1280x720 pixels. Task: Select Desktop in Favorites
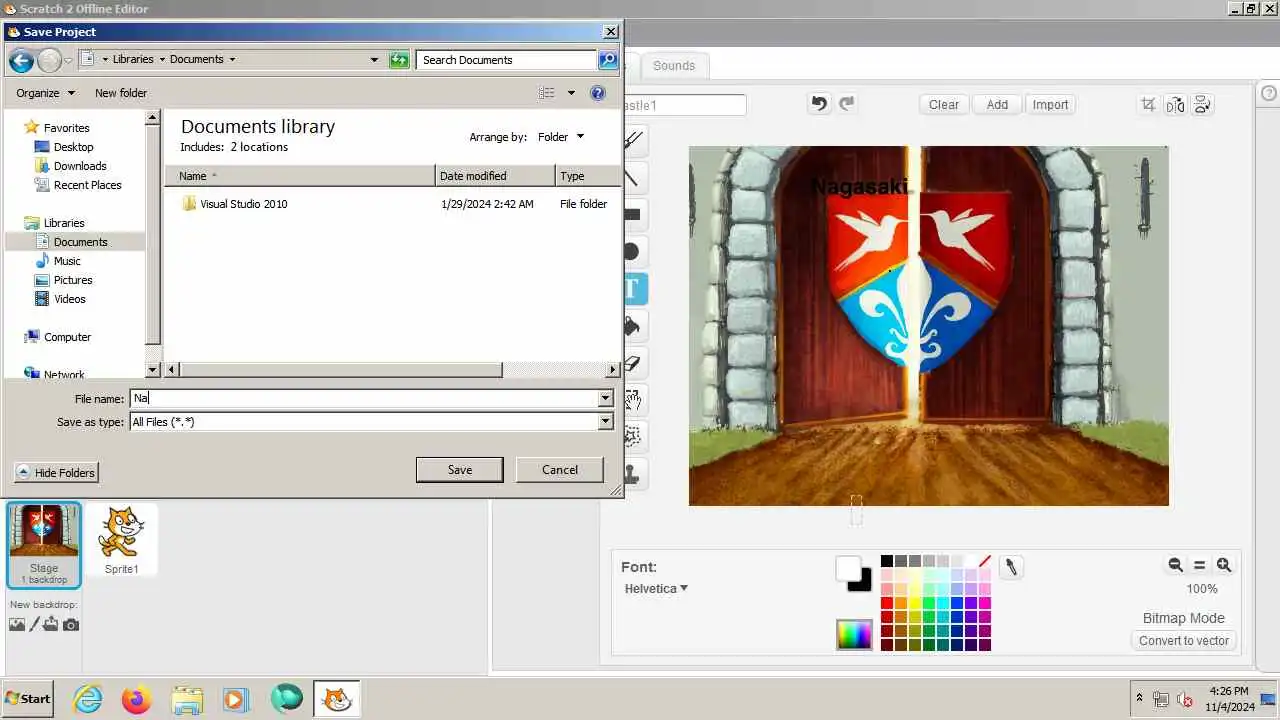73,147
